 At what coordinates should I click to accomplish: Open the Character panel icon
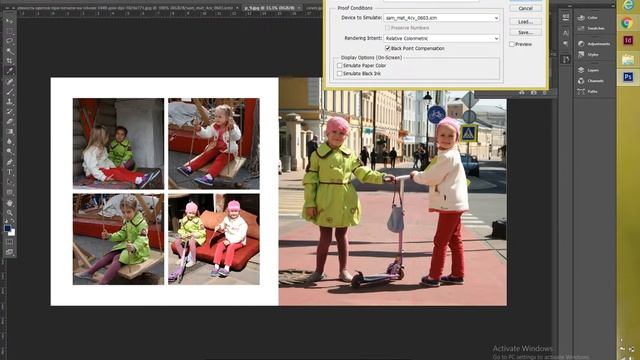[x=566, y=33]
